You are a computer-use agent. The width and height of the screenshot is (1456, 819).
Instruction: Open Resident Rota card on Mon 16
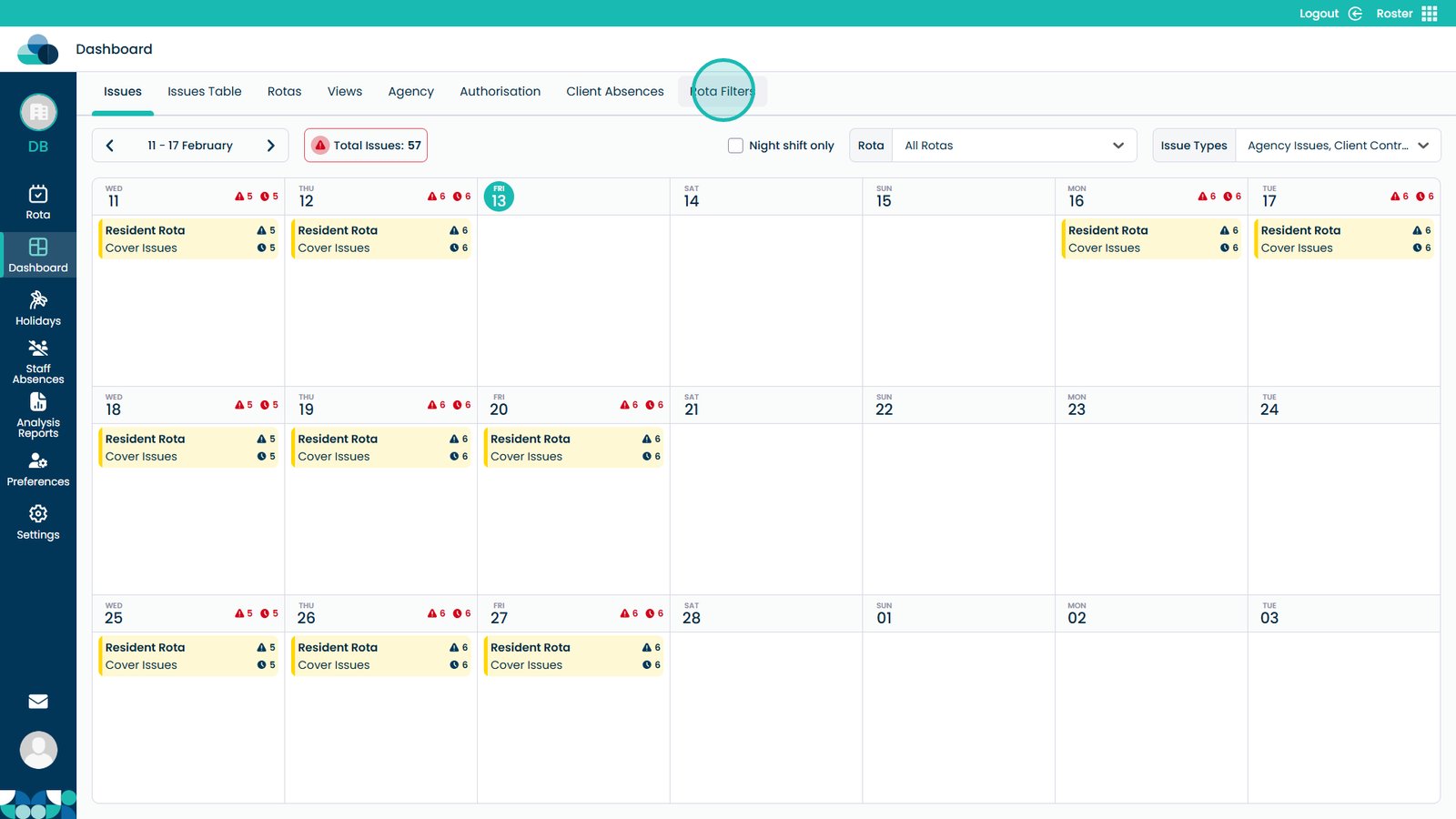(1151, 238)
